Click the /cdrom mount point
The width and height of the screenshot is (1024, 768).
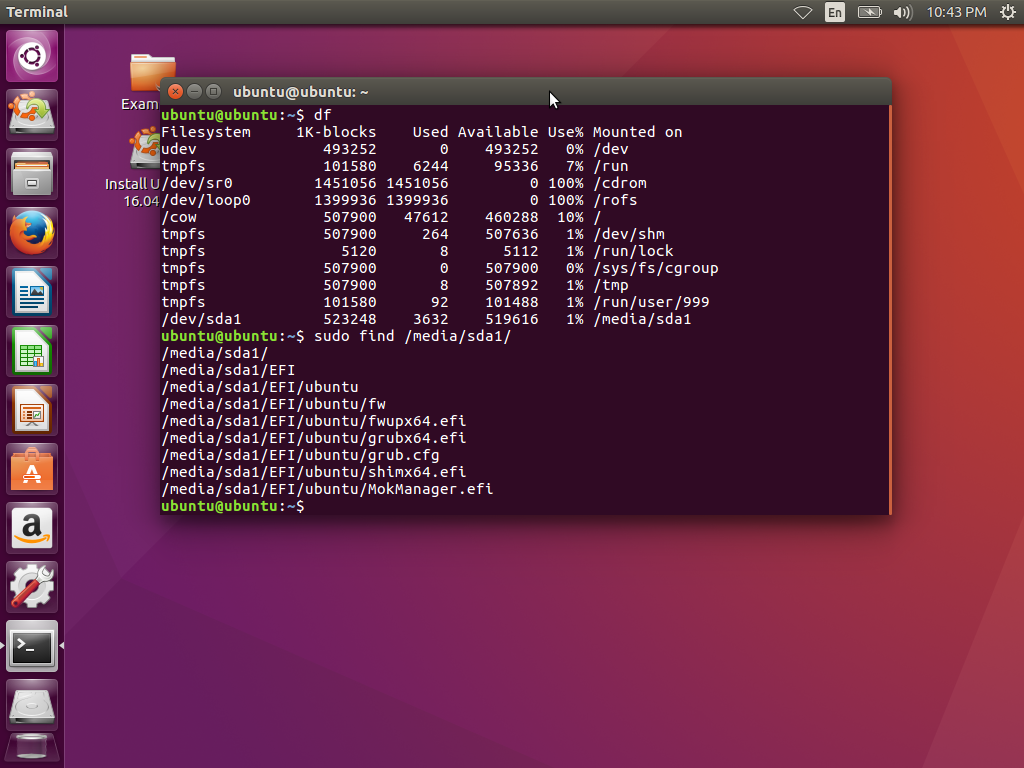[620, 184]
